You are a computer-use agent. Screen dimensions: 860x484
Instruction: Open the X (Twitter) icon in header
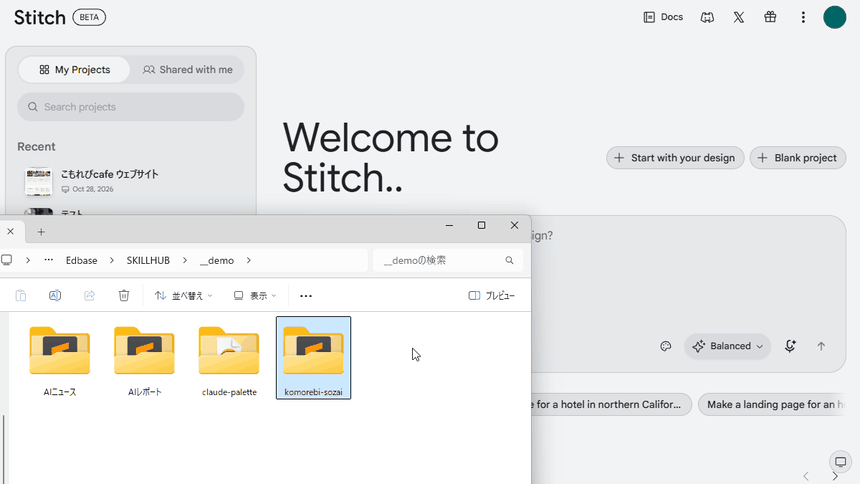pos(739,18)
